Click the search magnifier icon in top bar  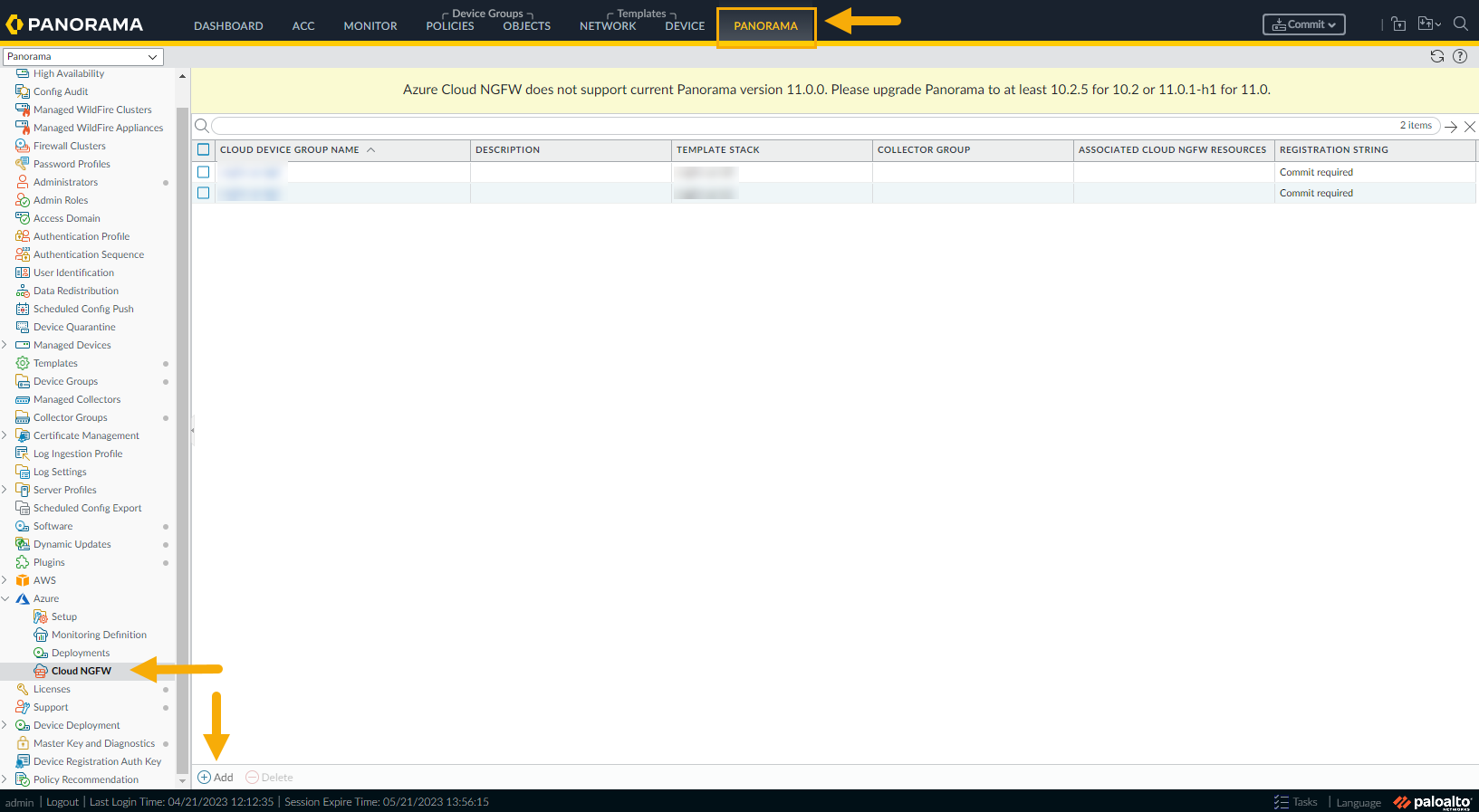(1460, 24)
